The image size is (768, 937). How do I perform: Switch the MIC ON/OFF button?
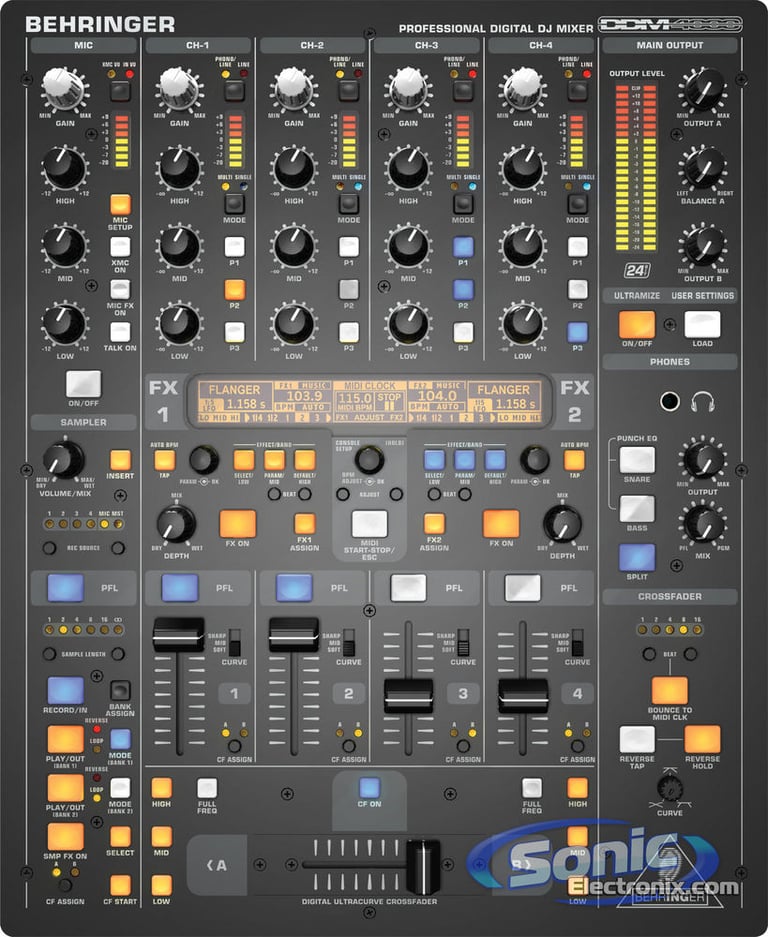[x=83, y=384]
